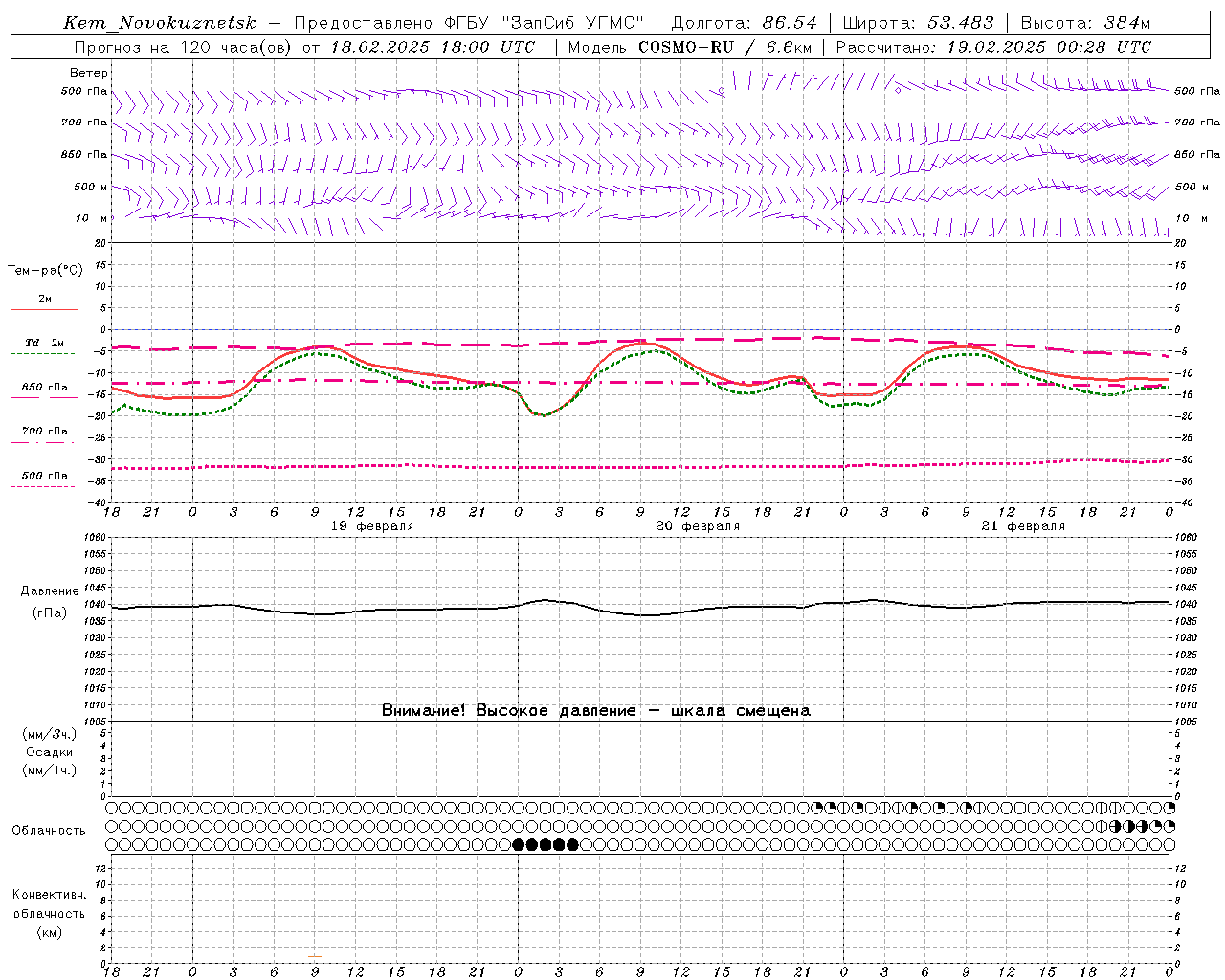Click the Td 2м dew point legend entry
This screenshot has height=980, width=1225.
click(45, 343)
